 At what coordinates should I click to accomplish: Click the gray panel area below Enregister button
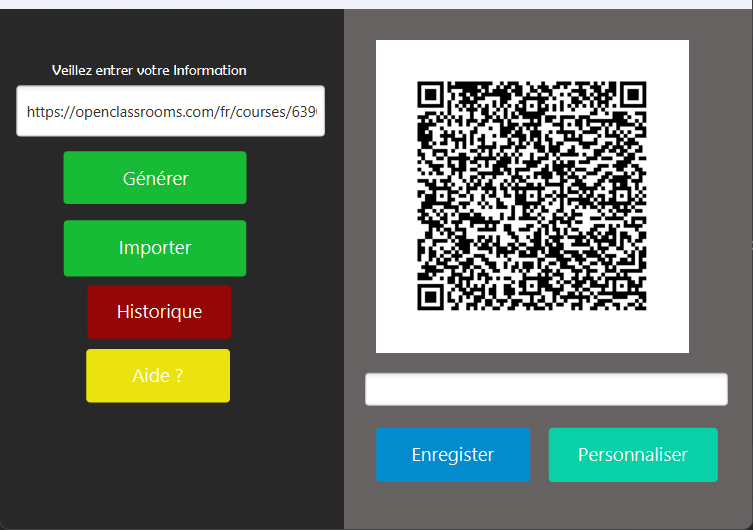(x=452, y=506)
